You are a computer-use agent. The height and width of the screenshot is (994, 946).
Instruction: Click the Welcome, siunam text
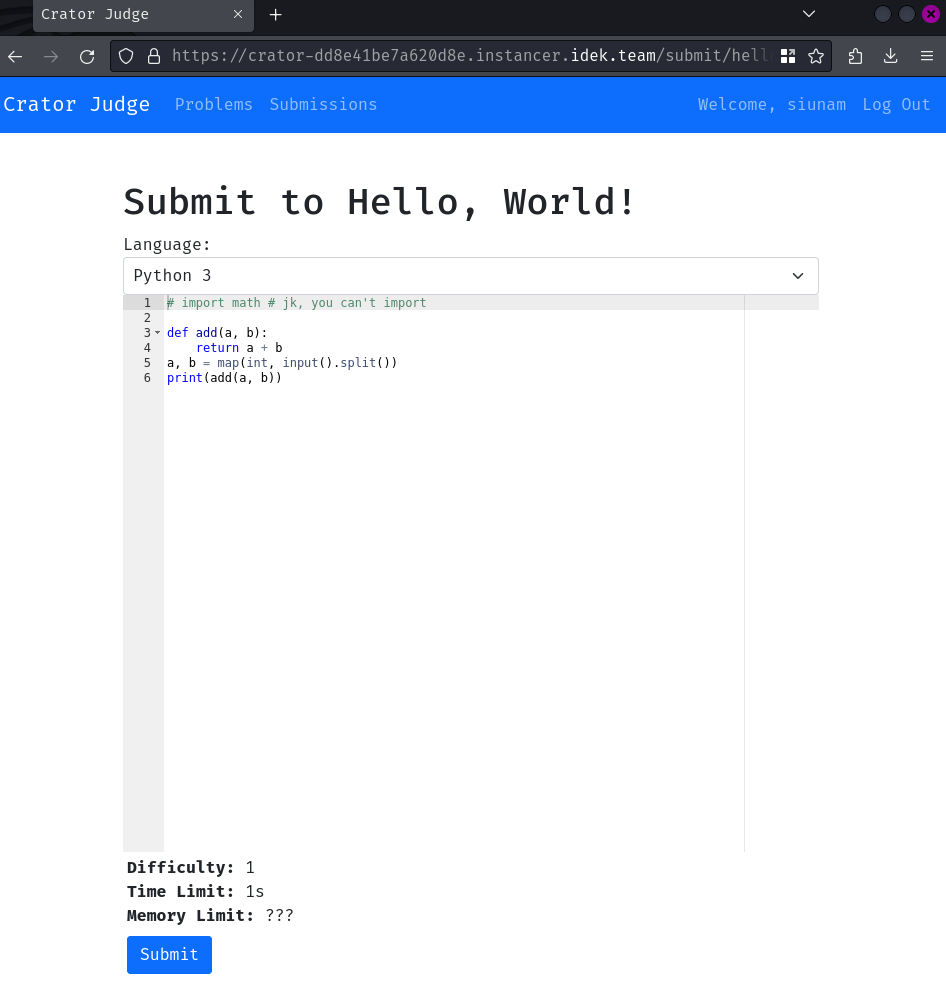[772, 105]
